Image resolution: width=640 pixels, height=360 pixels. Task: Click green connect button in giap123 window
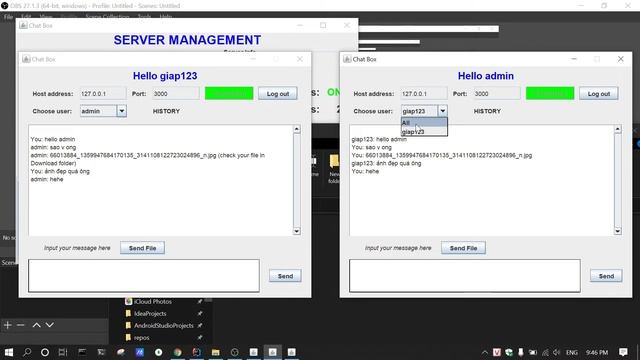pyautogui.click(x=229, y=93)
